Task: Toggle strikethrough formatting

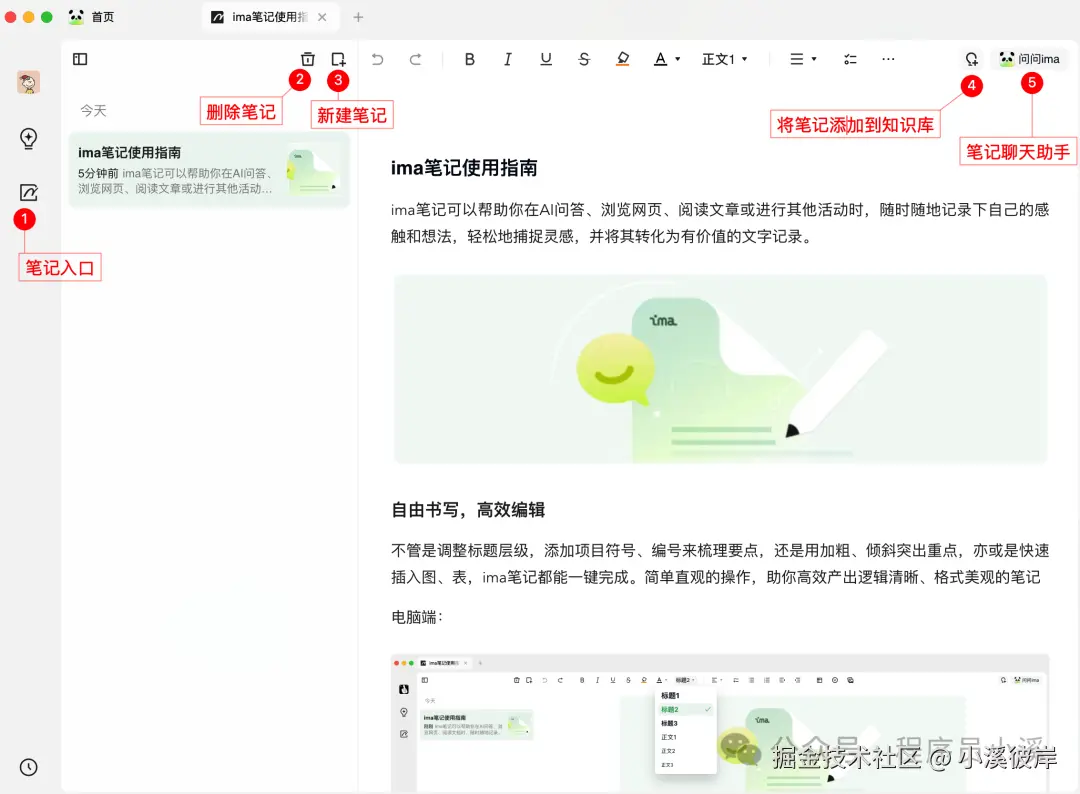Action: 584,59
